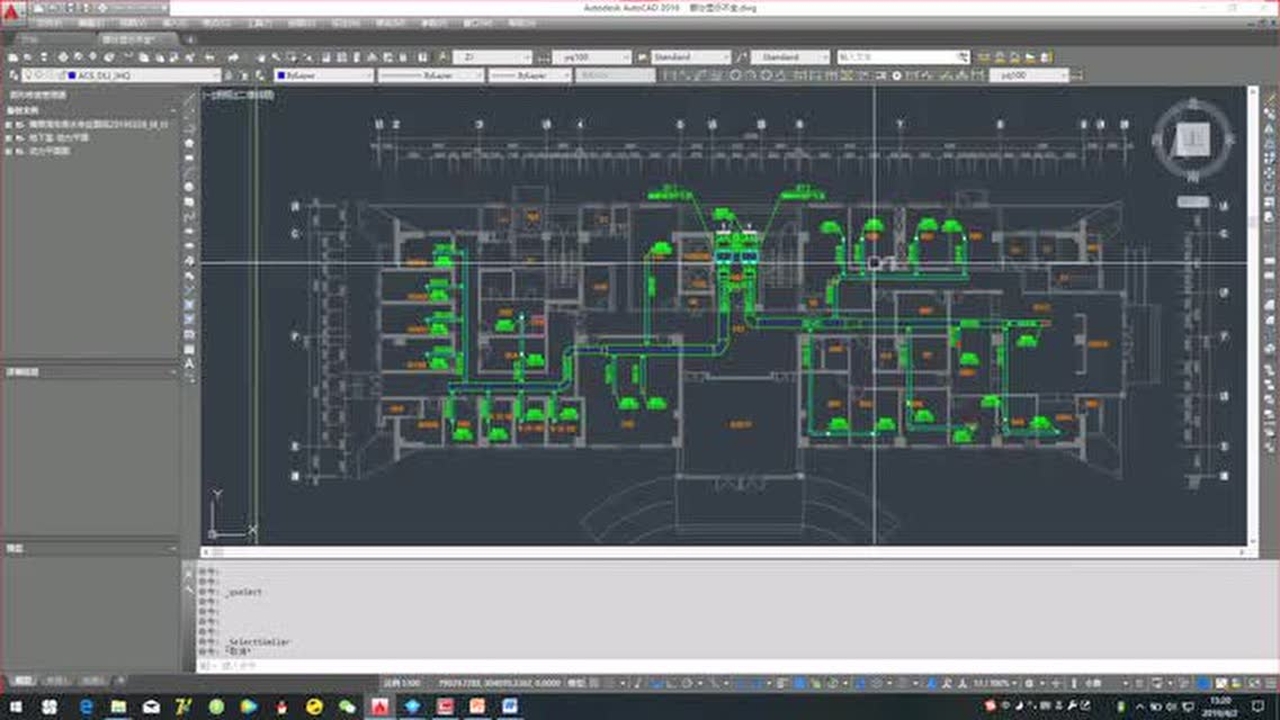Click the search icon in the text search box
The width and height of the screenshot is (1280, 720).
pyautogui.click(x=963, y=58)
